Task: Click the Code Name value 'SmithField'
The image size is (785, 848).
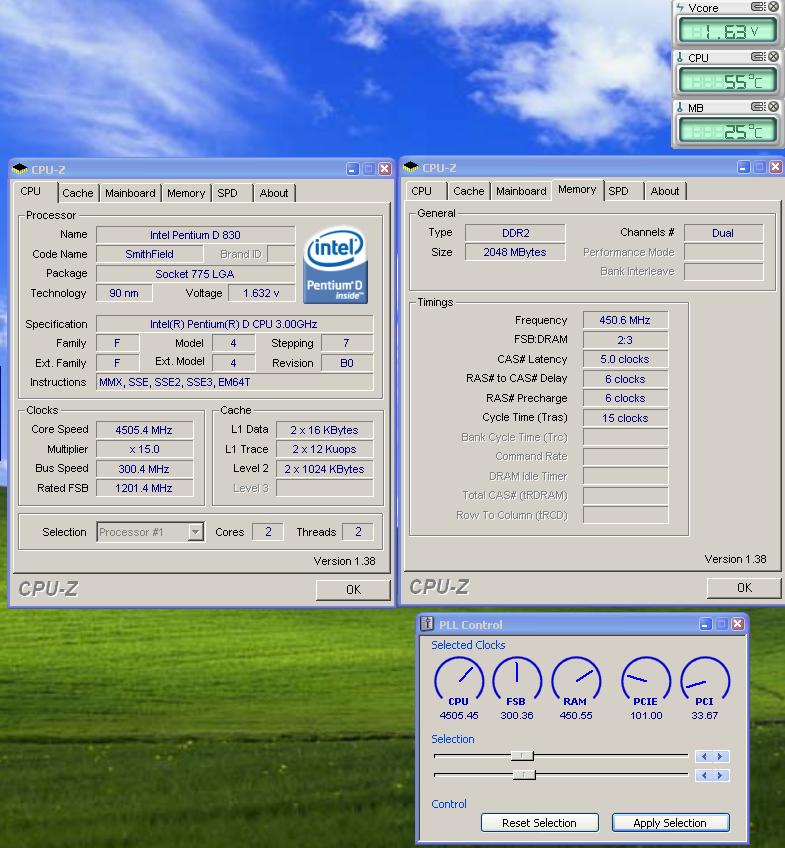Action: coord(149,254)
